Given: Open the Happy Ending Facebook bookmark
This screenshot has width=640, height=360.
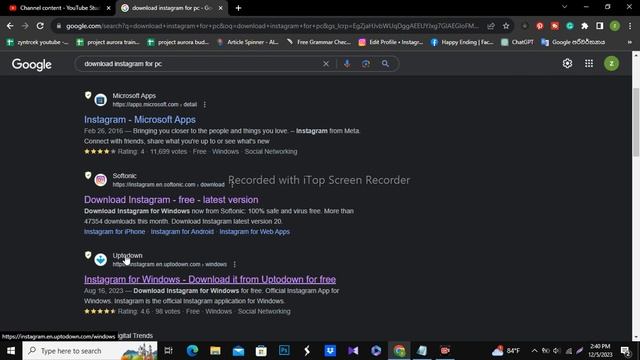Looking at the screenshot, I should (x=462, y=42).
